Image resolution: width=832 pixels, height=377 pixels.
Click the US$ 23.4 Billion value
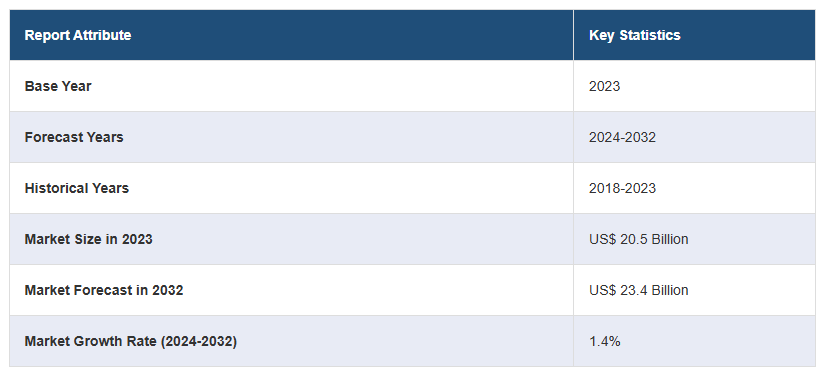pyautogui.click(x=639, y=290)
